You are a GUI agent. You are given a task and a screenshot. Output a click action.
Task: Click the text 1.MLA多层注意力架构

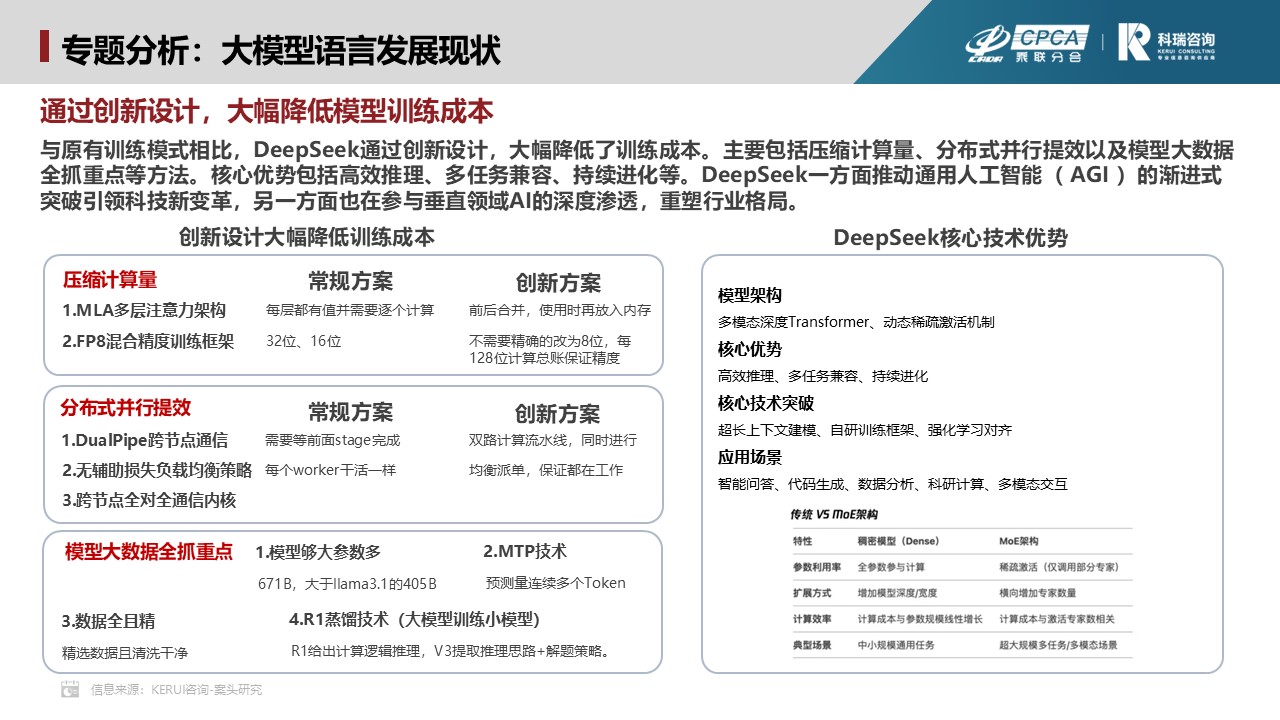click(x=144, y=310)
